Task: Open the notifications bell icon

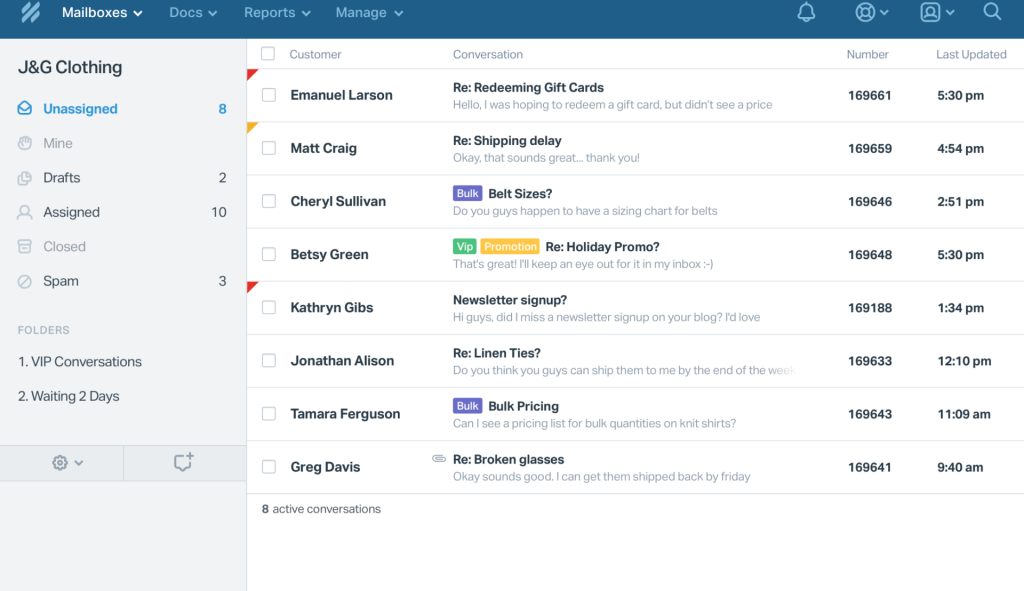Action: tap(806, 12)
